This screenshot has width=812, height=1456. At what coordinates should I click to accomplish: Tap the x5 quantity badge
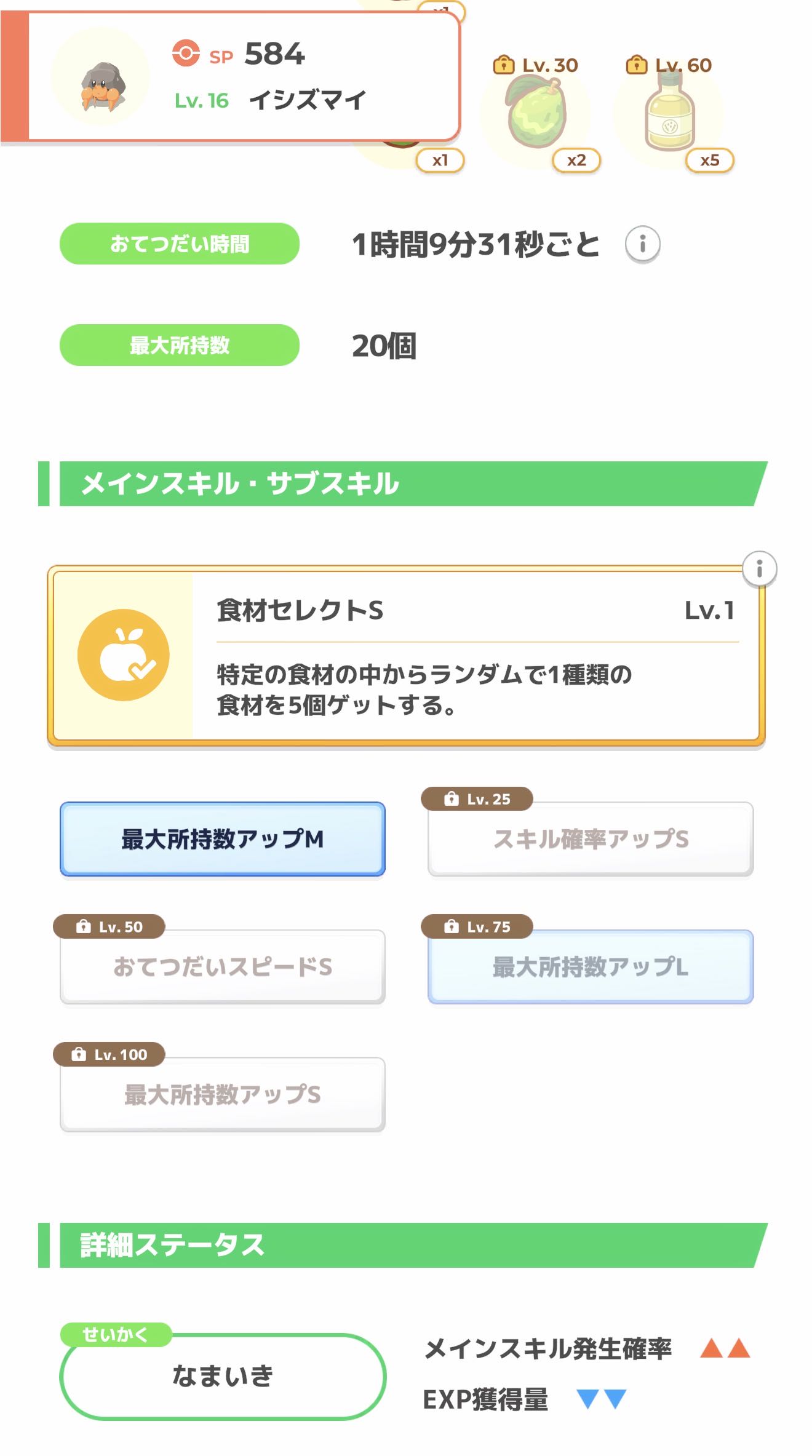[x=709, y=161]
